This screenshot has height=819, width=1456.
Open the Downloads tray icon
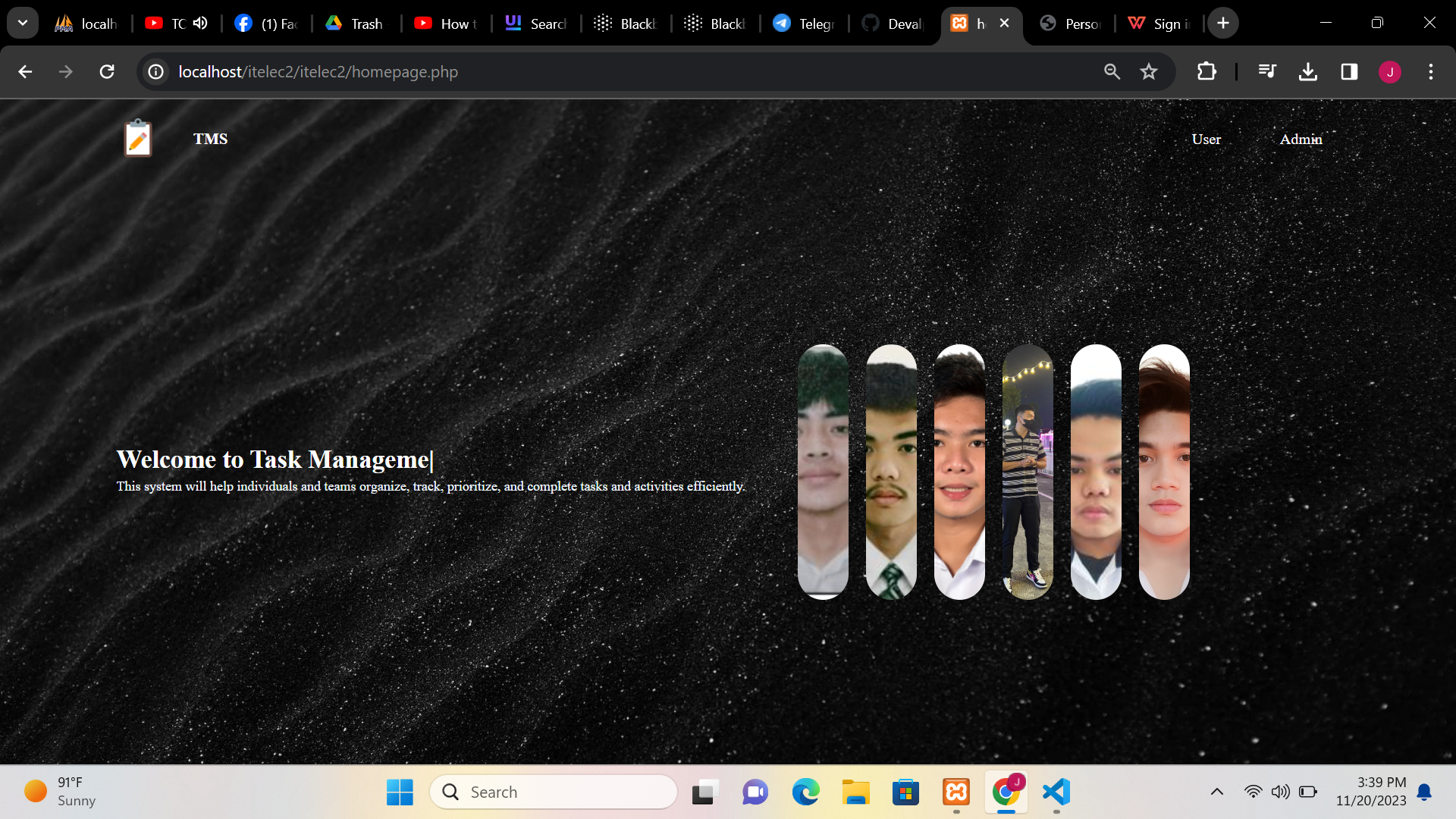pos(1308,72)
